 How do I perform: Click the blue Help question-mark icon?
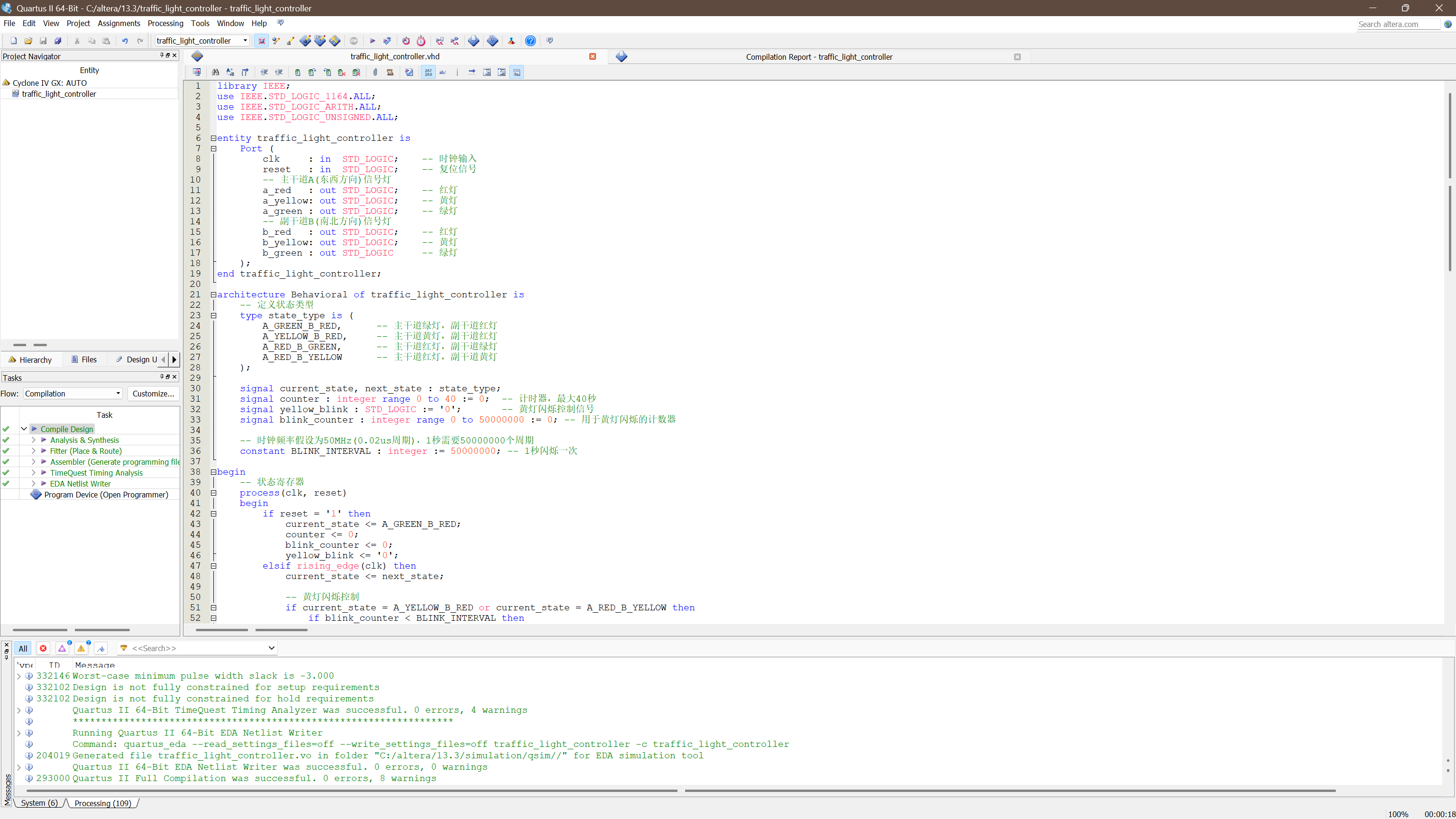tap(530, 41)
